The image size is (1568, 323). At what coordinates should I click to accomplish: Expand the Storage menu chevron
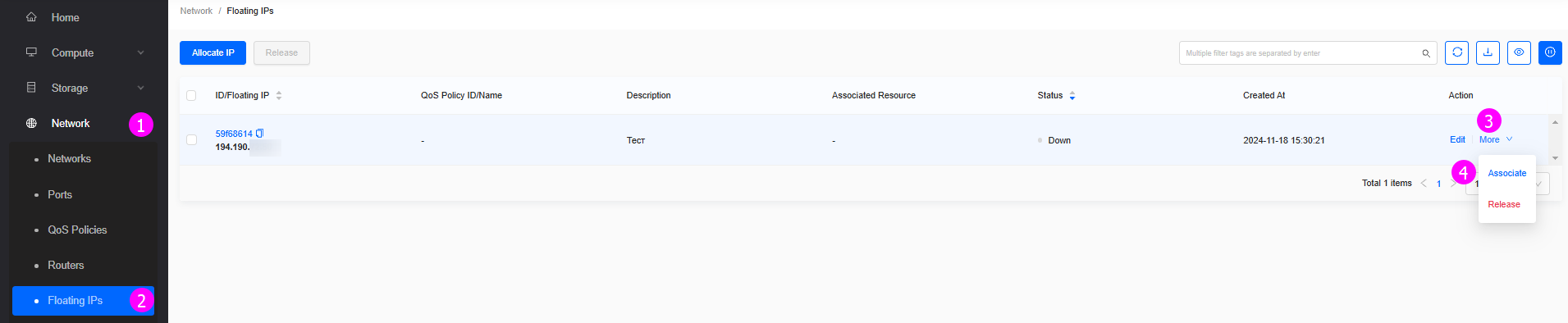point(140,88)
